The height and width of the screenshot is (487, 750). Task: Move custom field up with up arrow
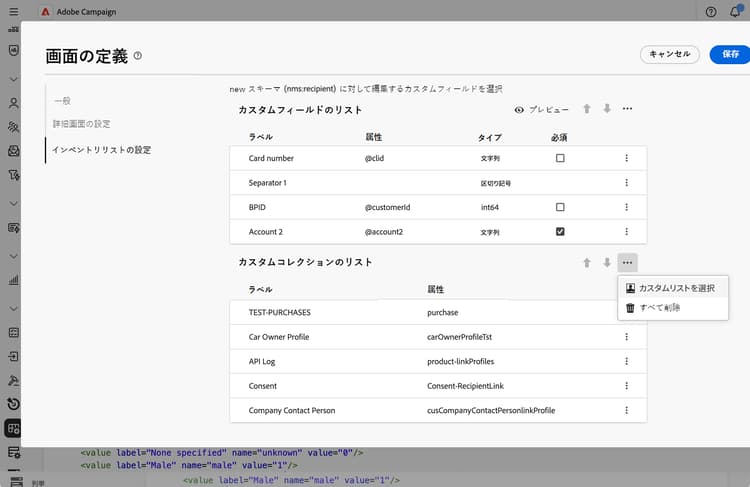click(x=587, y=109)
